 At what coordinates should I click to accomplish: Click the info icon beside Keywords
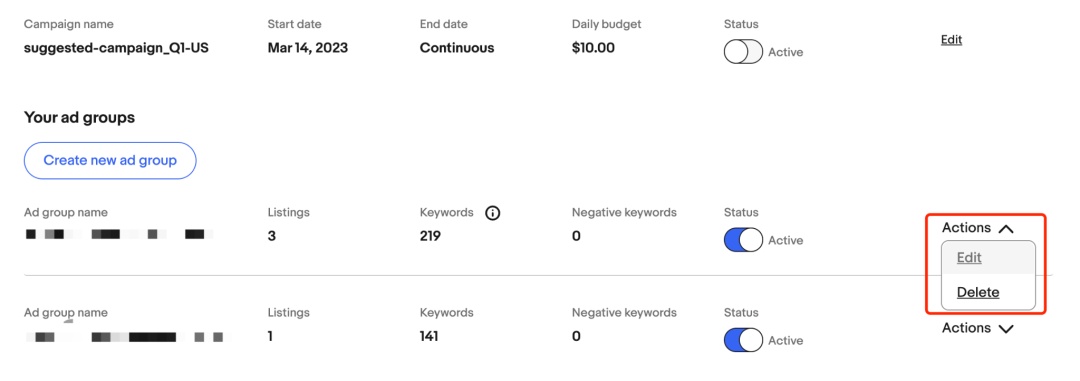click(x=492, y=213)
